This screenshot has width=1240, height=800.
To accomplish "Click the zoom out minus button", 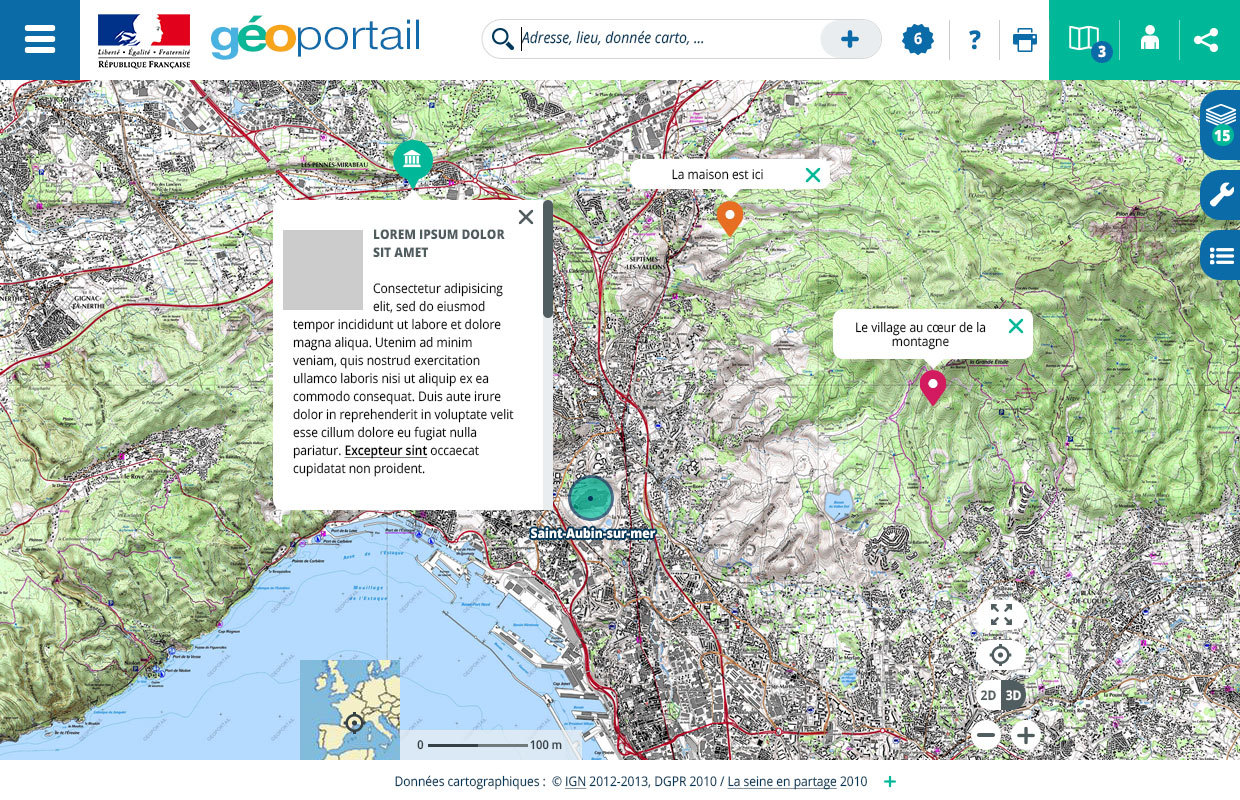I will pos(985,736).
